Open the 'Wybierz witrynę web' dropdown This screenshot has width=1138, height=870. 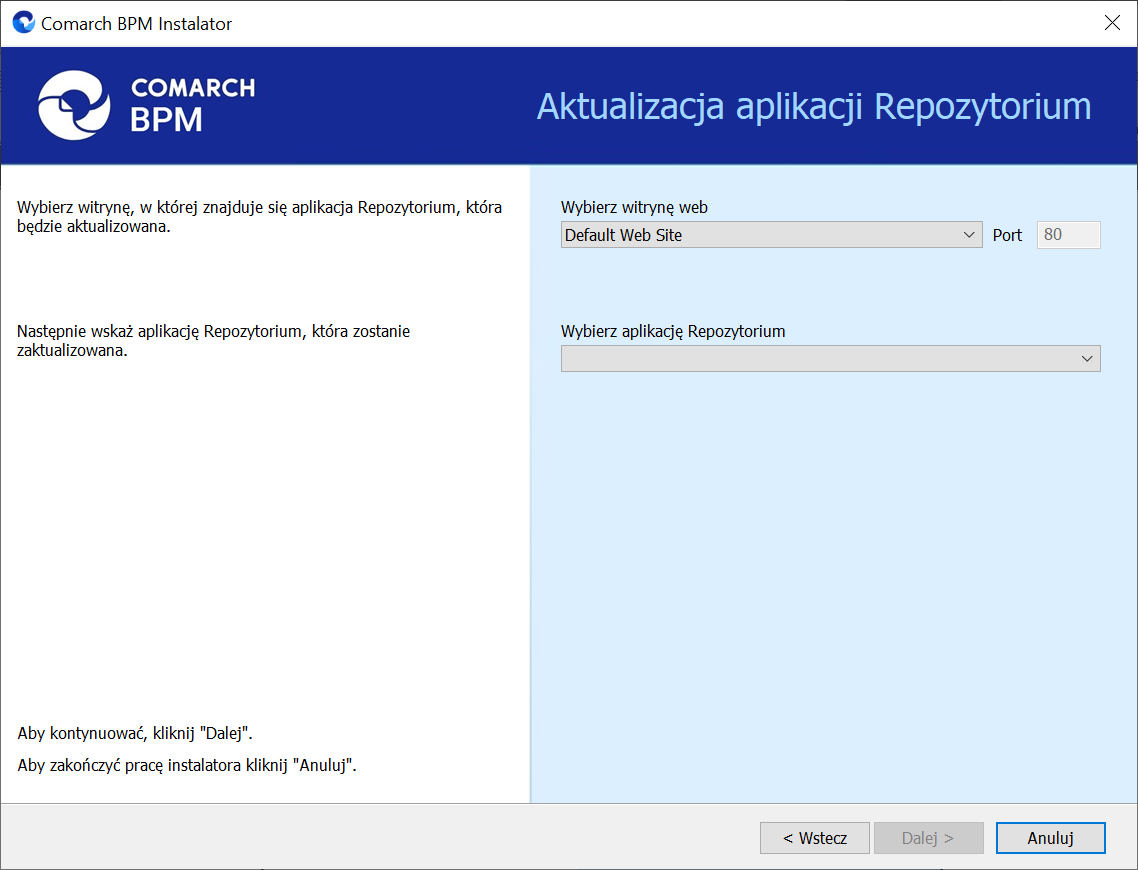pos(771,235)
